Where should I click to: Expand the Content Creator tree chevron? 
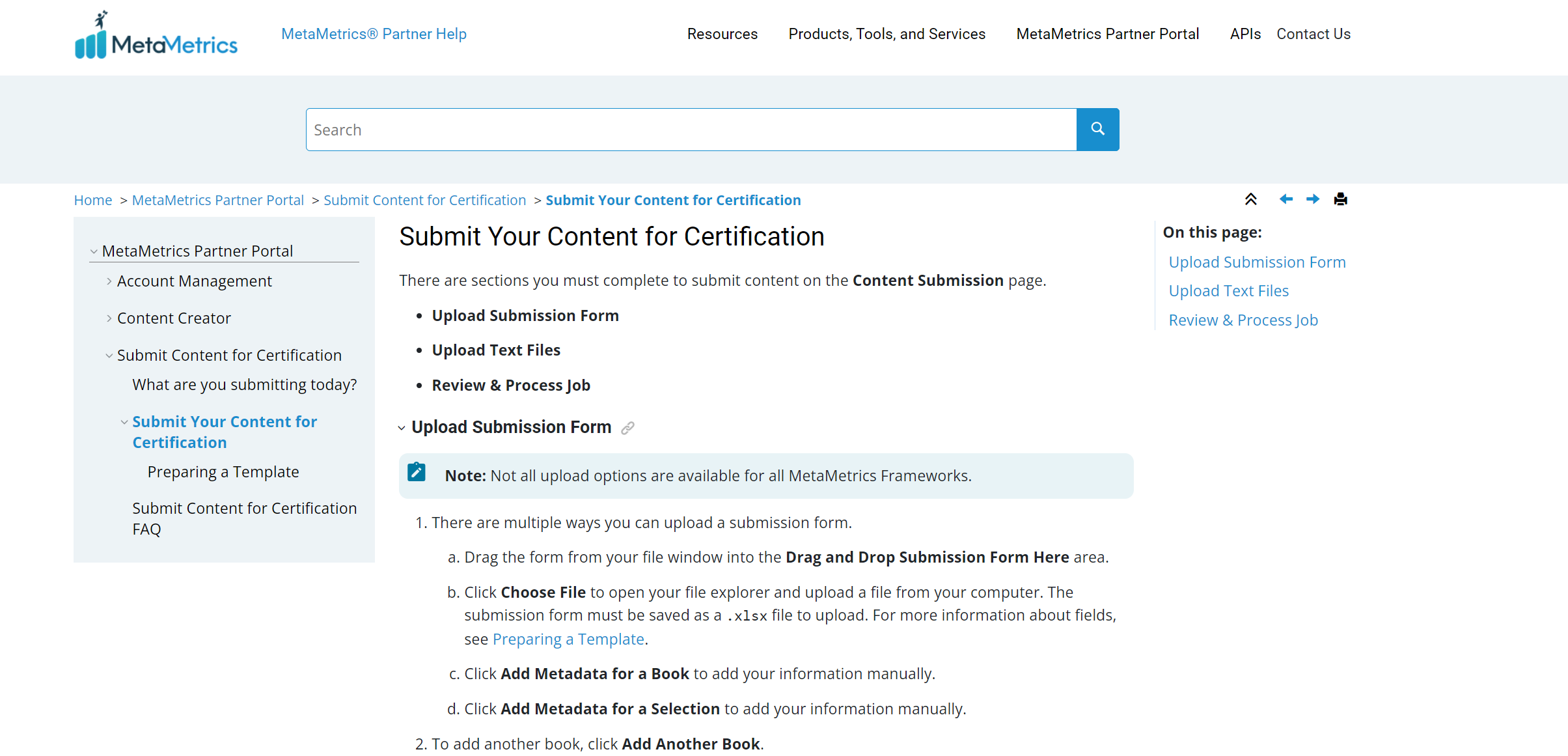click(109, 318)
